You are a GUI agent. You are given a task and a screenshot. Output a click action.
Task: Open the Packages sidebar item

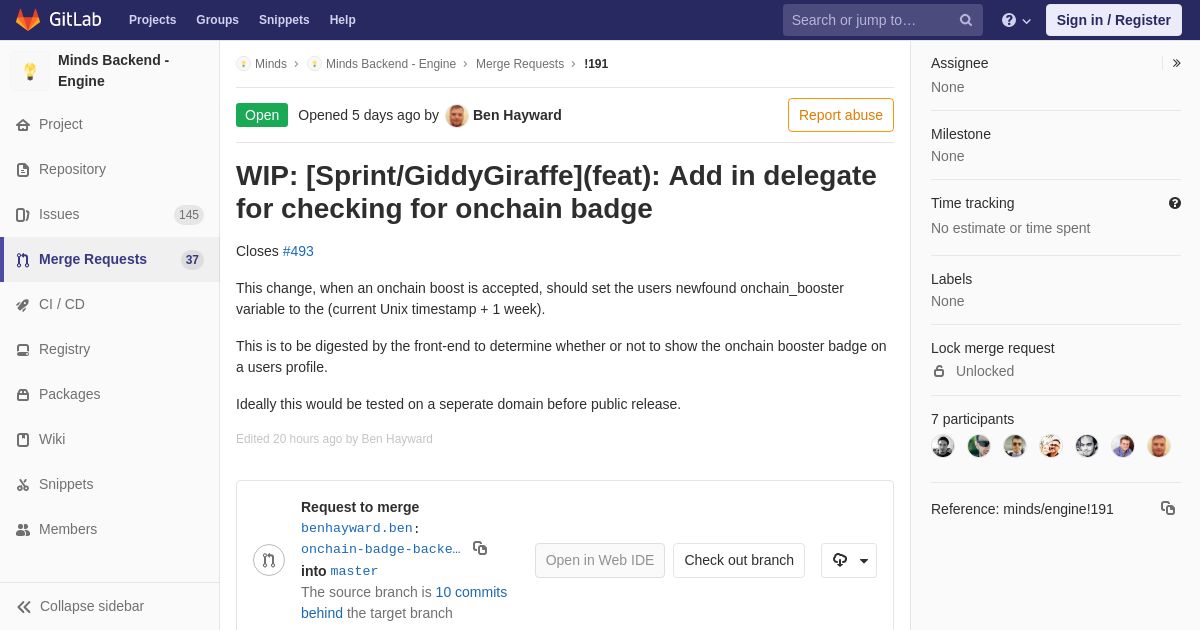(x=110, y=394)
